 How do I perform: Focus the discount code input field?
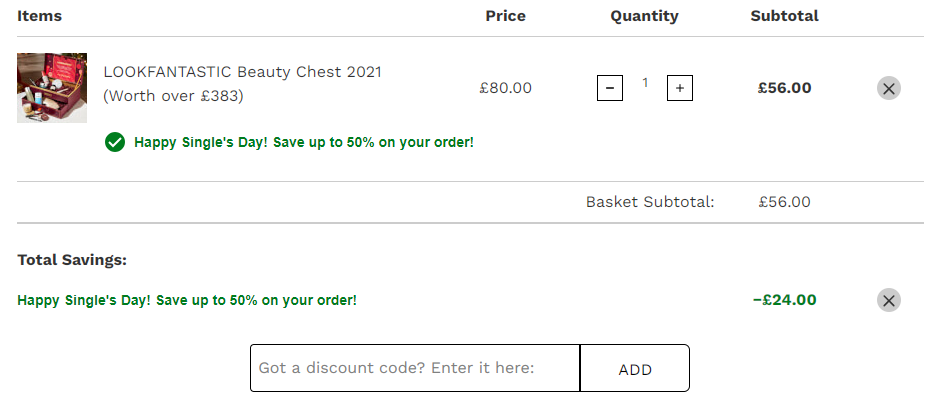point(415,368)
